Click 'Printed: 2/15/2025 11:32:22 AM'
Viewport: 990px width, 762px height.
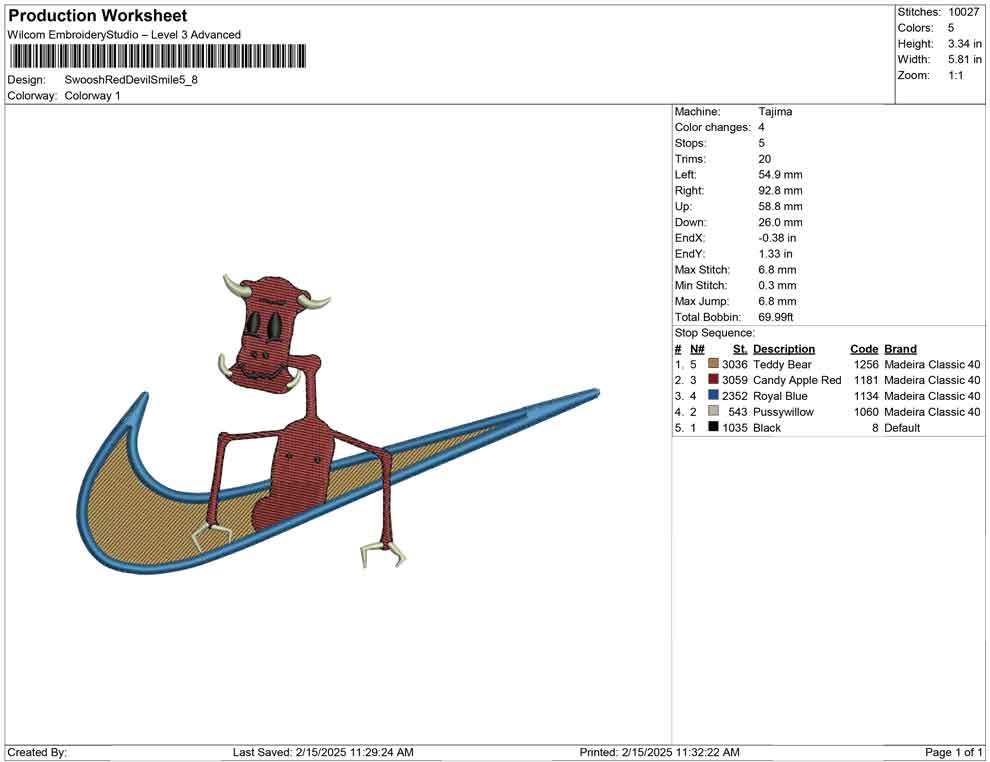pos(659,752)
